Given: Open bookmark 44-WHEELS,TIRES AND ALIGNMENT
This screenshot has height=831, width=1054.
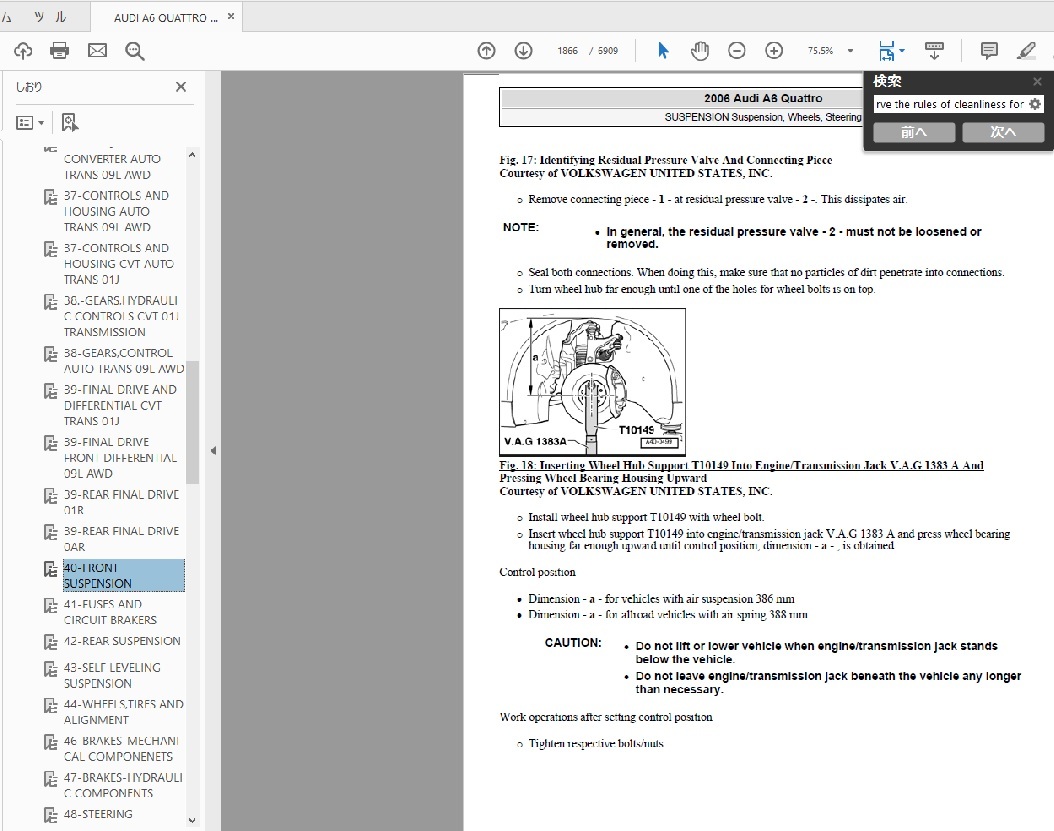Looking at the screenshot, I should (x=124, y=711).
